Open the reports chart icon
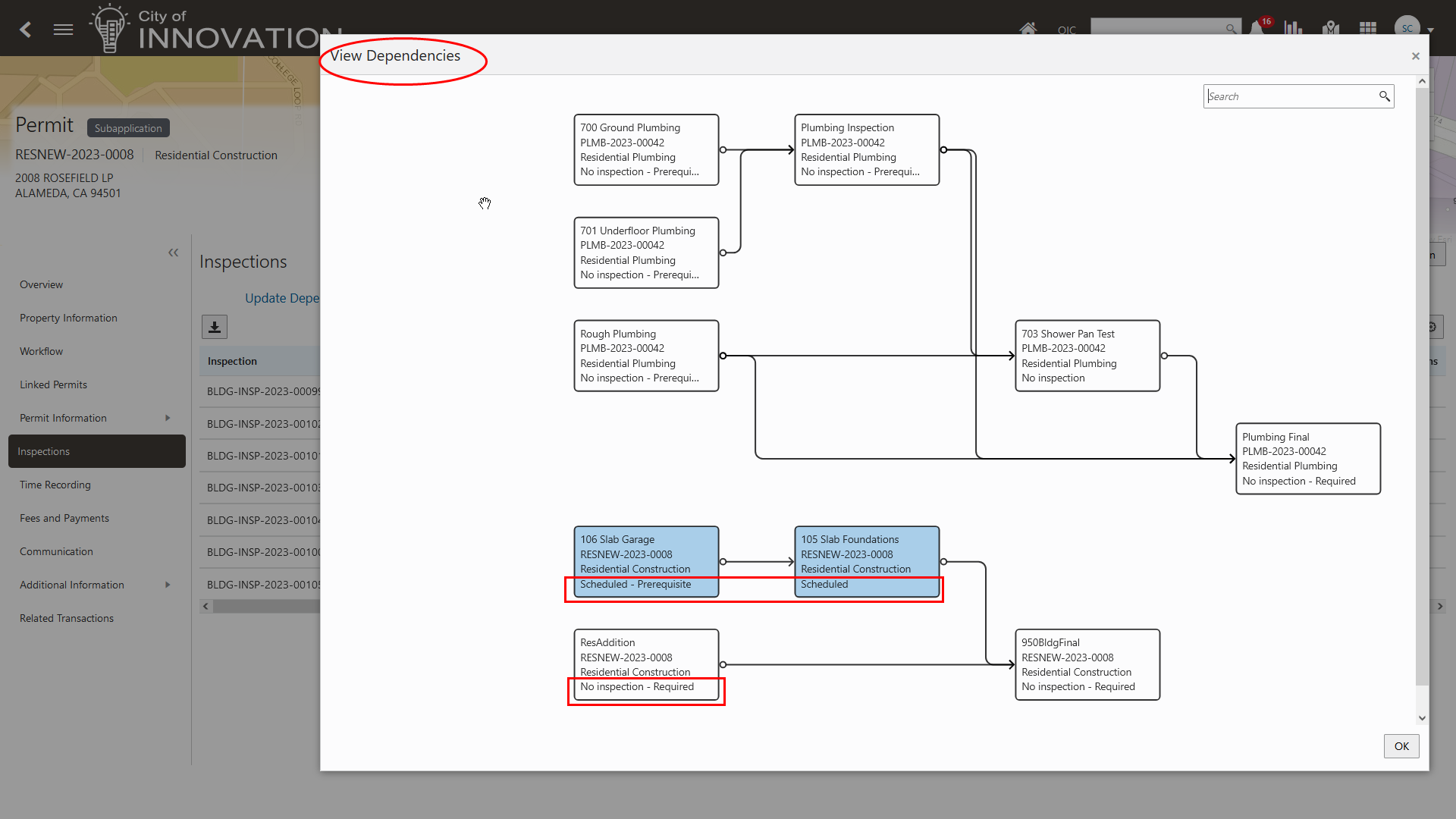The image size is (1456, 819). [1293, 29]
